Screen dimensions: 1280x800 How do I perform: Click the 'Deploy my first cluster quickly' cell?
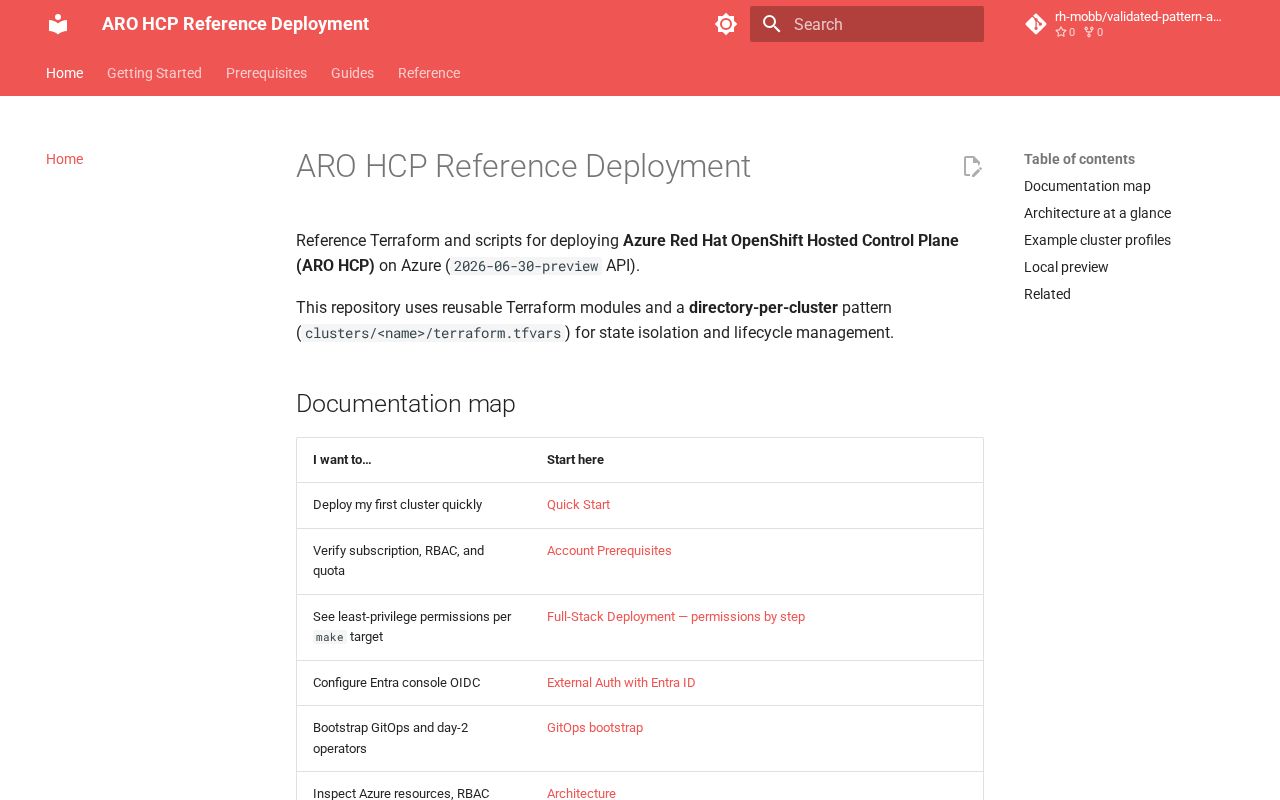[x=413, y=505]
